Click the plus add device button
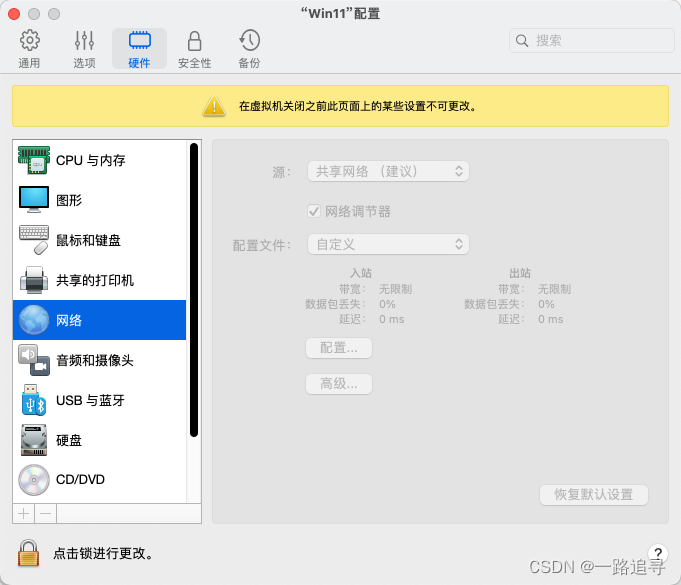Image resolution: width=681 pixels, height=585 pixels. pyautogui.click(x=24, y=514)
